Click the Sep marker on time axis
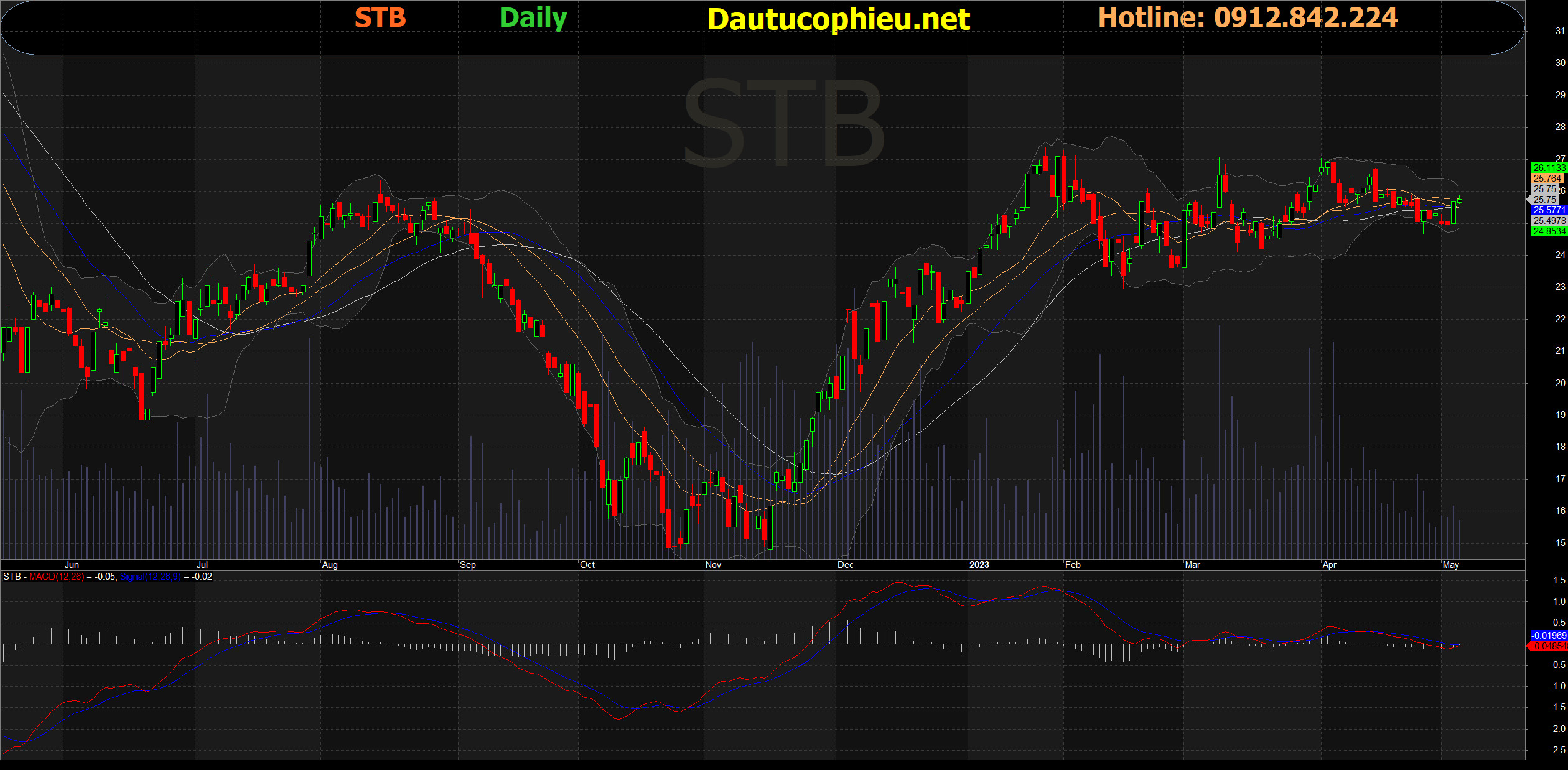Image resolution: width=1568 pixels, height=770 pixels. 468,565
